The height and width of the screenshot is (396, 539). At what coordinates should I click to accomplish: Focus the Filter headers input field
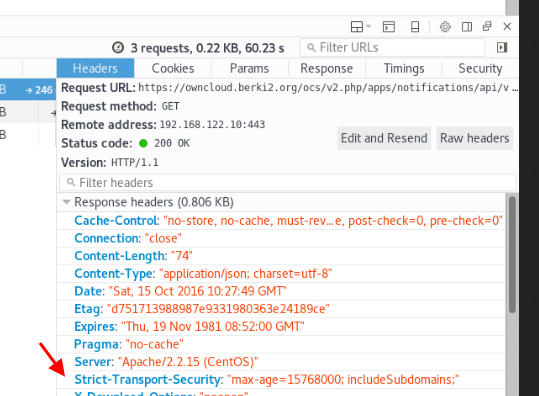[288, 183]
